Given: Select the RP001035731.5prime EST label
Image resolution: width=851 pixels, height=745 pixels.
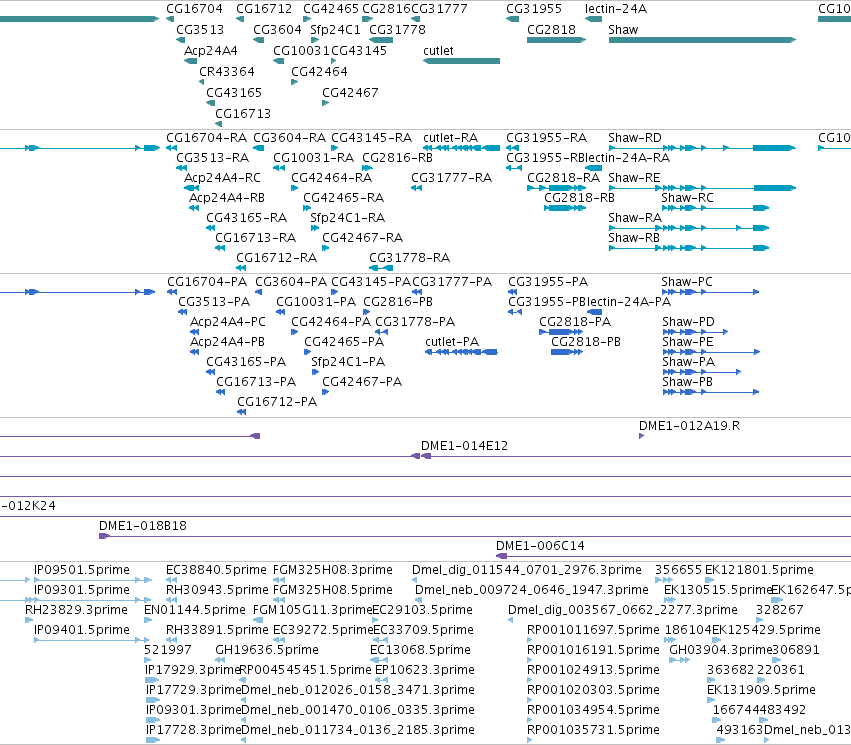Looking at the screenshot, I should 593,730.
